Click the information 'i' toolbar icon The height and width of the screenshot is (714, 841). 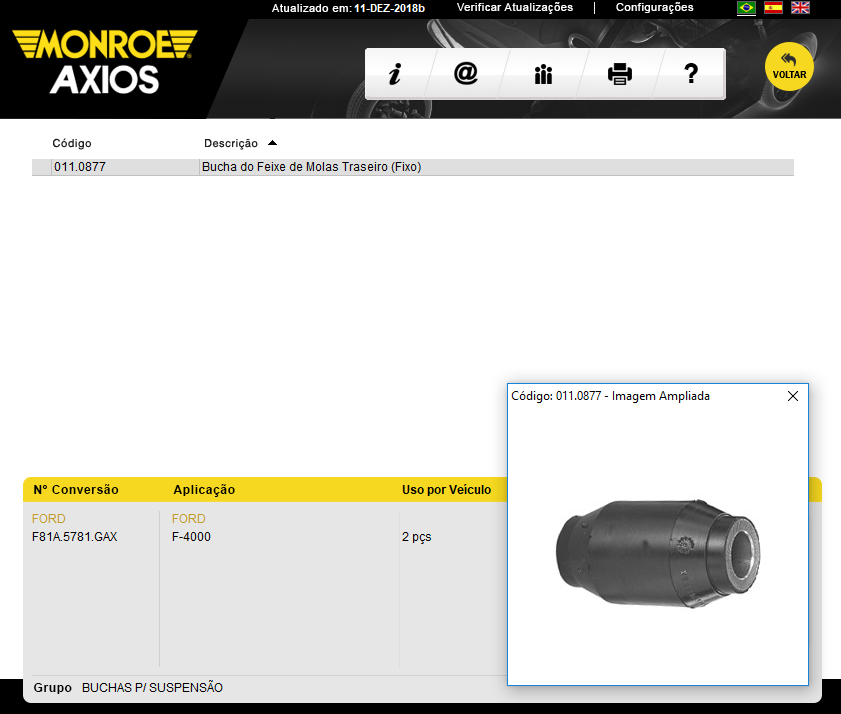(x=395, y=74)
